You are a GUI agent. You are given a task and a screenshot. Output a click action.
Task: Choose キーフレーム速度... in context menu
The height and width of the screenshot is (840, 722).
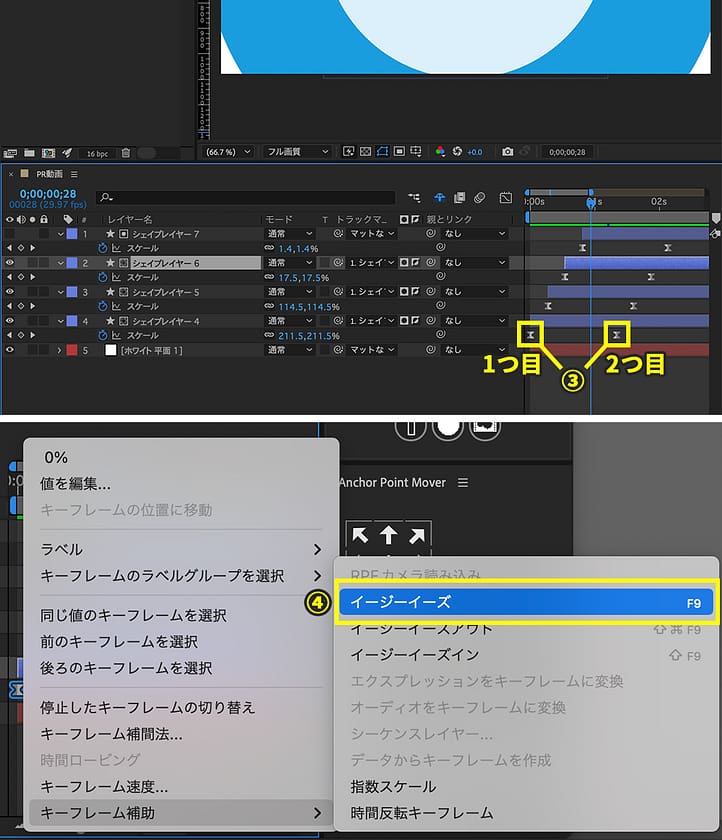[104, 786]
